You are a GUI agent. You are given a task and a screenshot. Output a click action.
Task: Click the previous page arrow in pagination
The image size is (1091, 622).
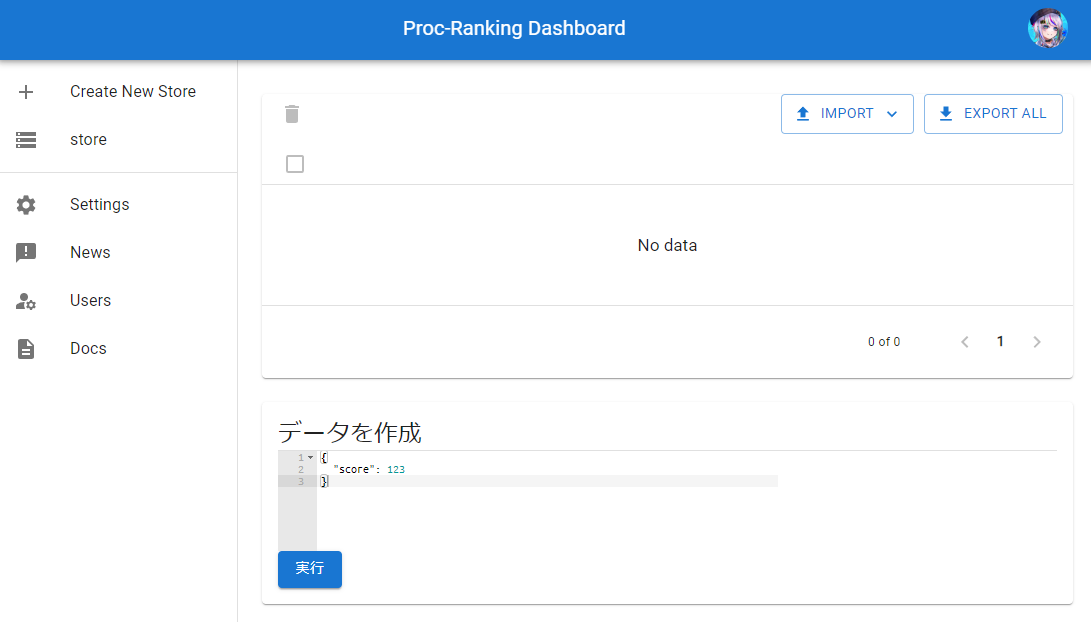pyautogui.click(x=964, y=341)
